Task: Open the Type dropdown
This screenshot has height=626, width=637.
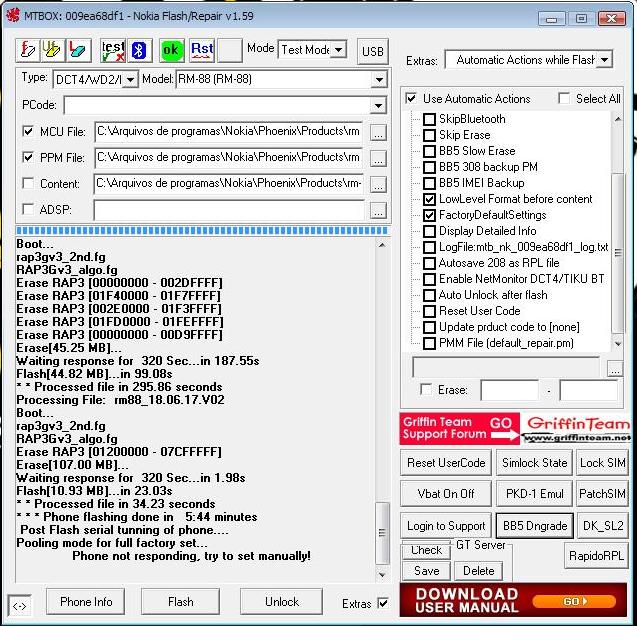Action: pyautogui.click(x=130, y=79)
